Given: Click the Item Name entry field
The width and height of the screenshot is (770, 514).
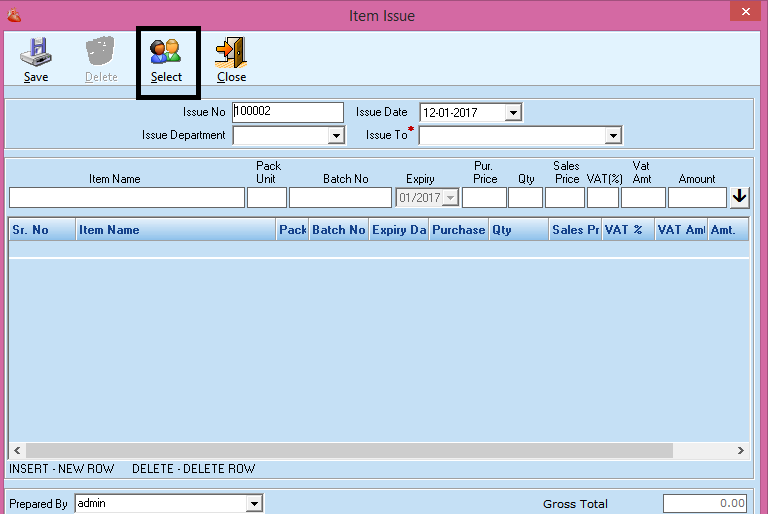Looking at the screenshot, I should (x=126, y=198).
